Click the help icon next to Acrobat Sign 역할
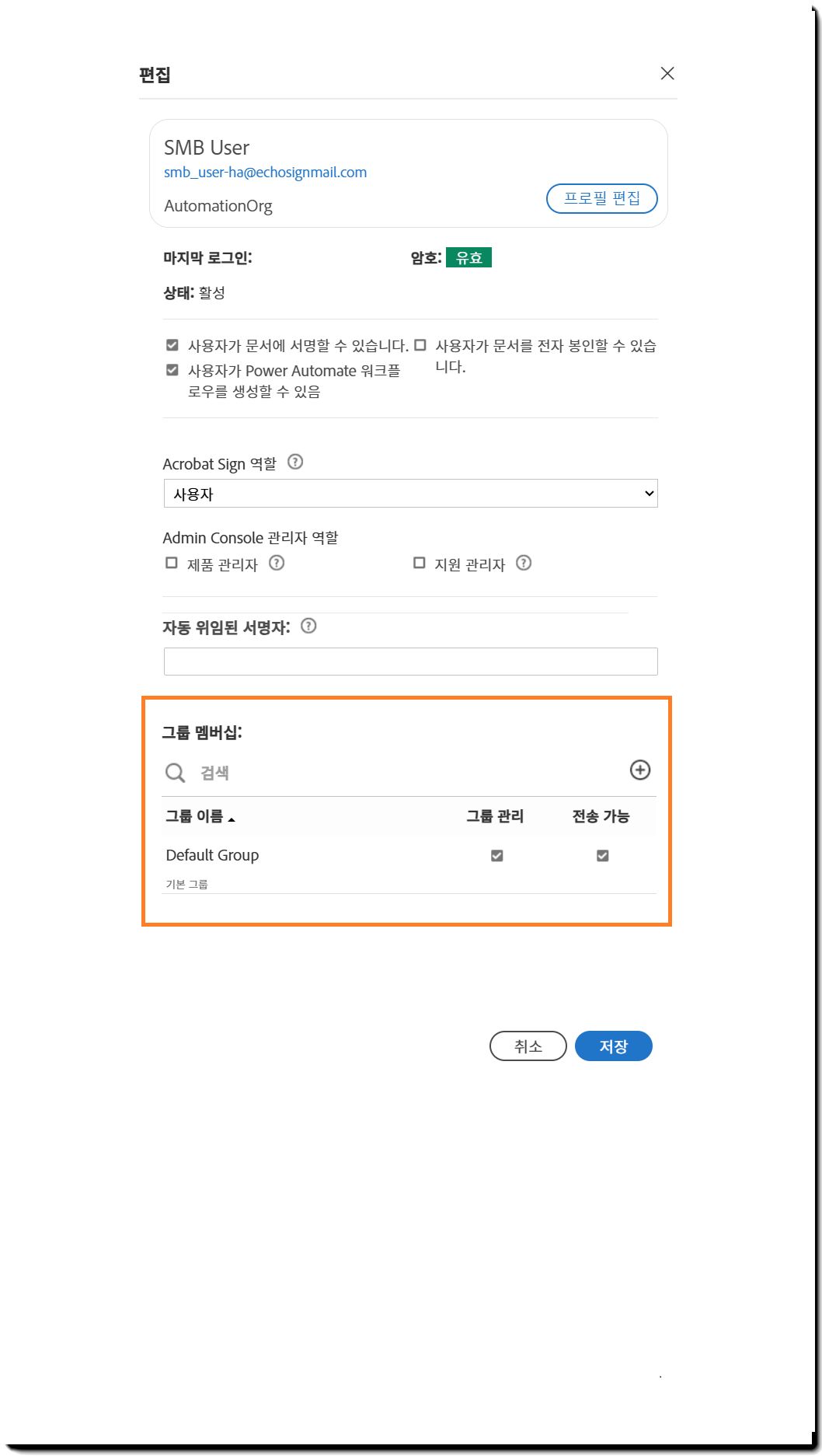The width and height of the screenshot is (822, 1456). 295,462
